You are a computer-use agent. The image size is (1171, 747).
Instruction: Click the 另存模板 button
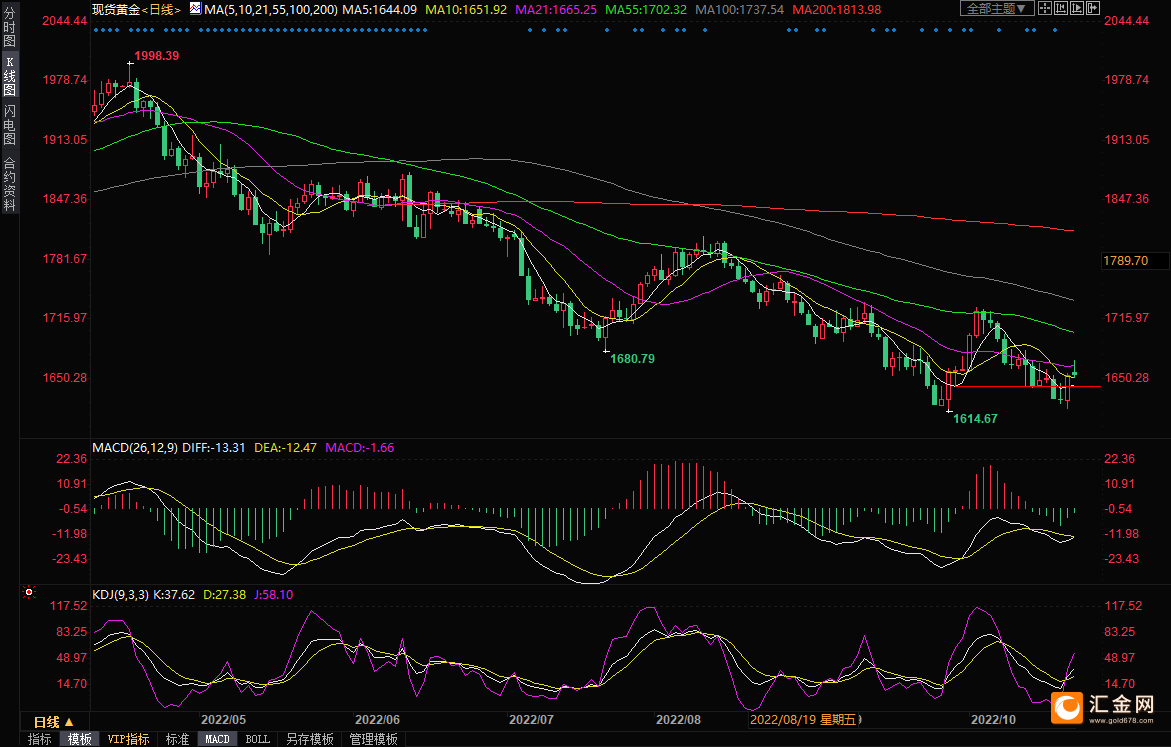309,739
